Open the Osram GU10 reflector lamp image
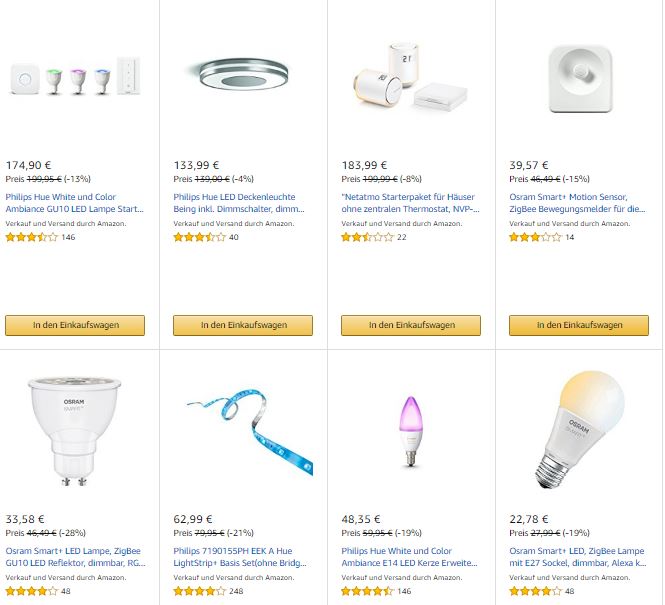 [75, 431]
